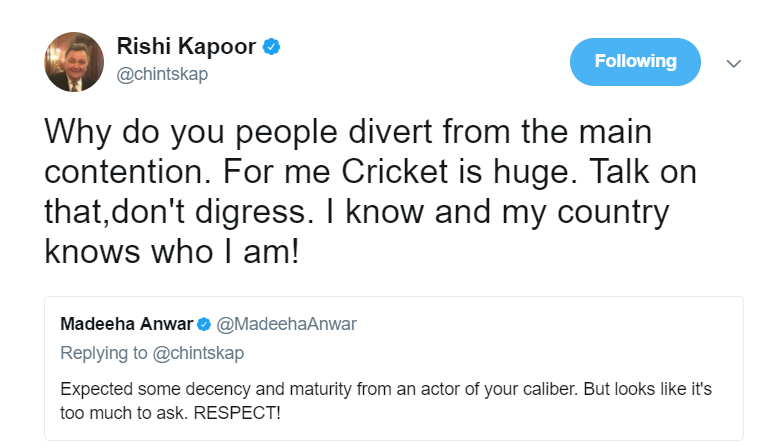Click @chintskap in the Replying to line
The image size is (775, 448).
(197, 353)
